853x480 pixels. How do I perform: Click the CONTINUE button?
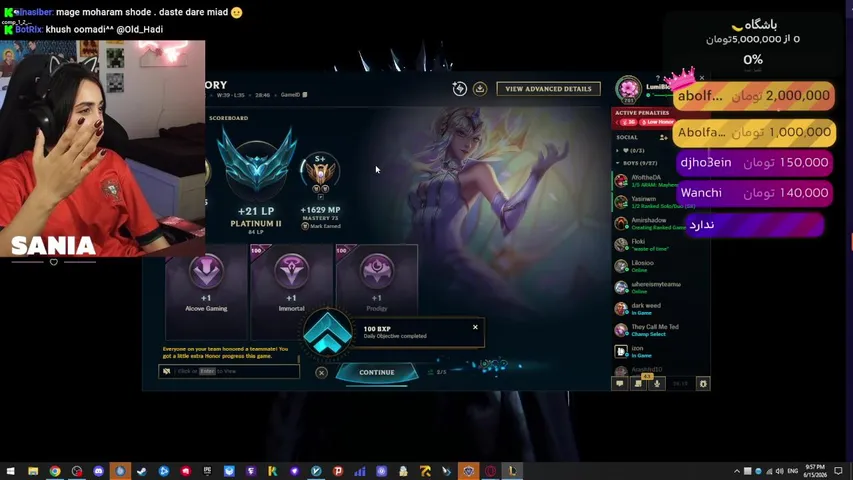376,372
